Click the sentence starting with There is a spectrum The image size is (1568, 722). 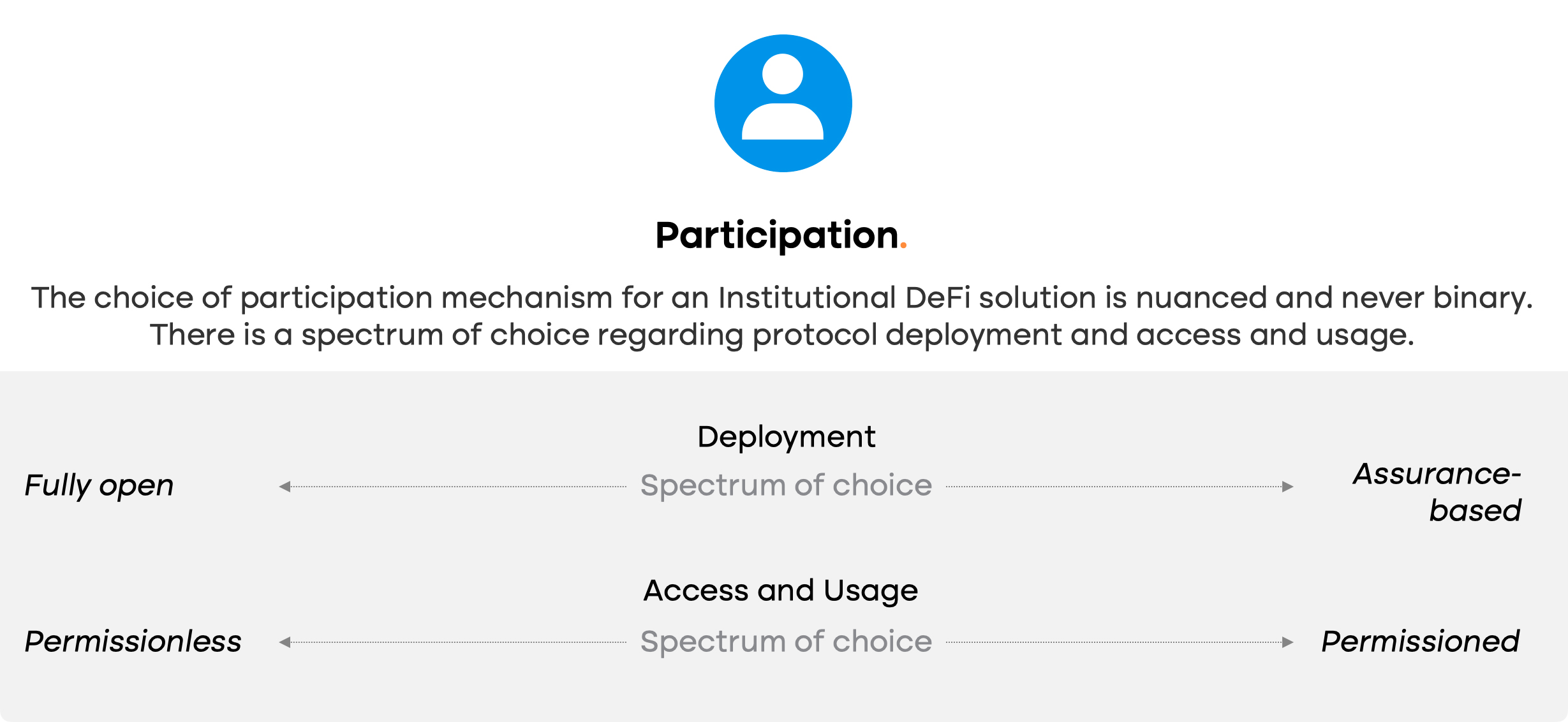[x=781, y=335]
